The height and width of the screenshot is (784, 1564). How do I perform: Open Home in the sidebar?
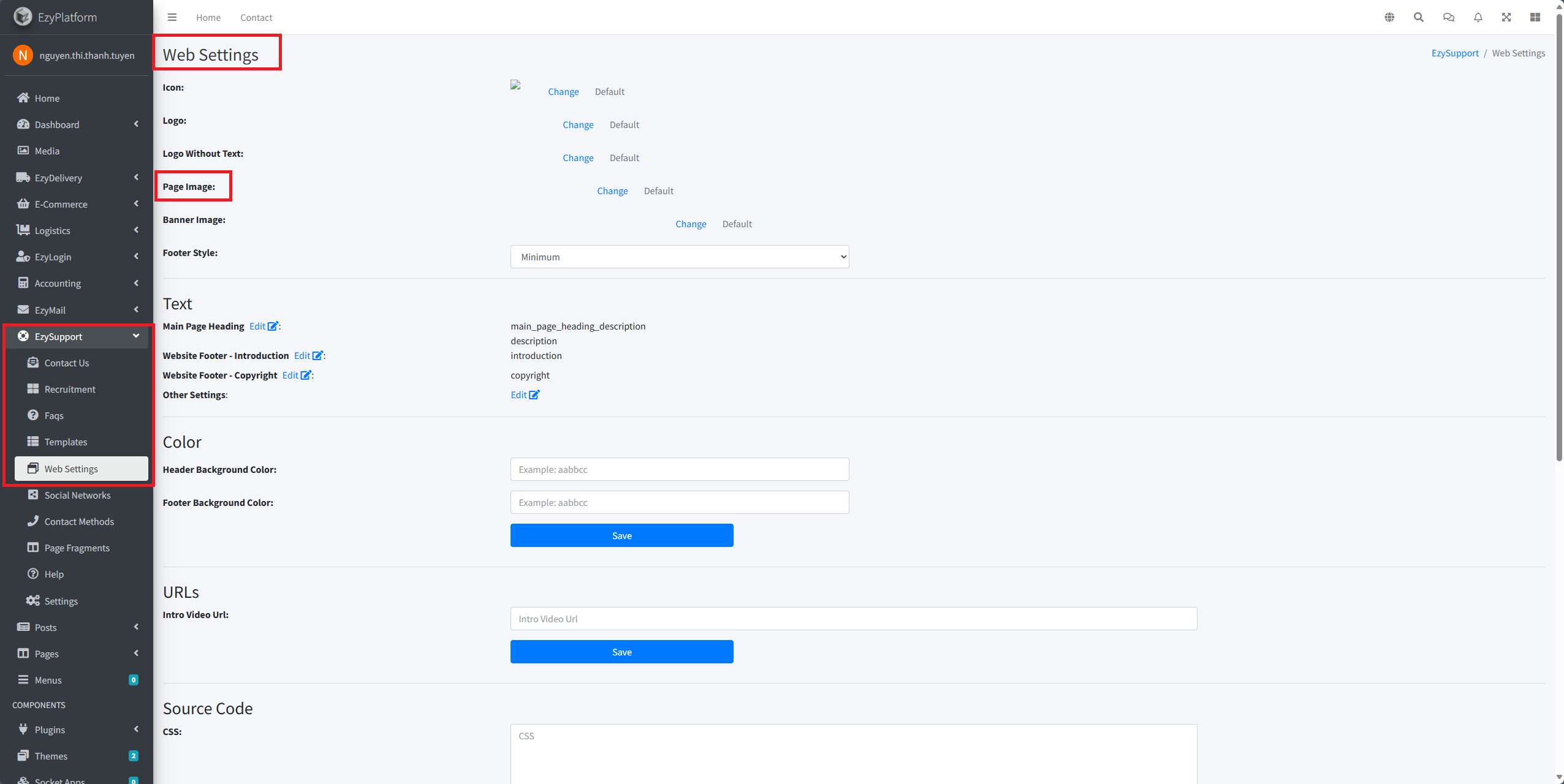pos(77,98)
